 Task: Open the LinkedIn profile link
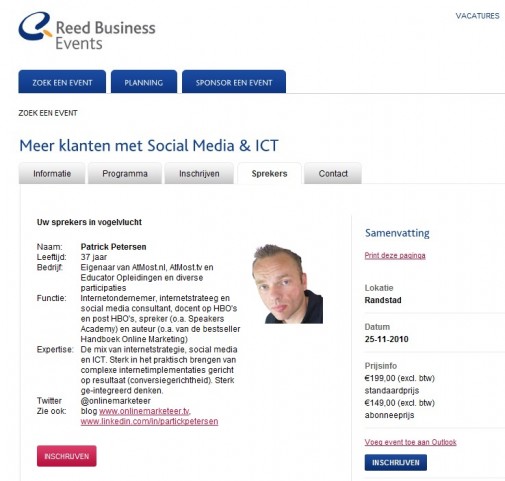tap(149, 421)
